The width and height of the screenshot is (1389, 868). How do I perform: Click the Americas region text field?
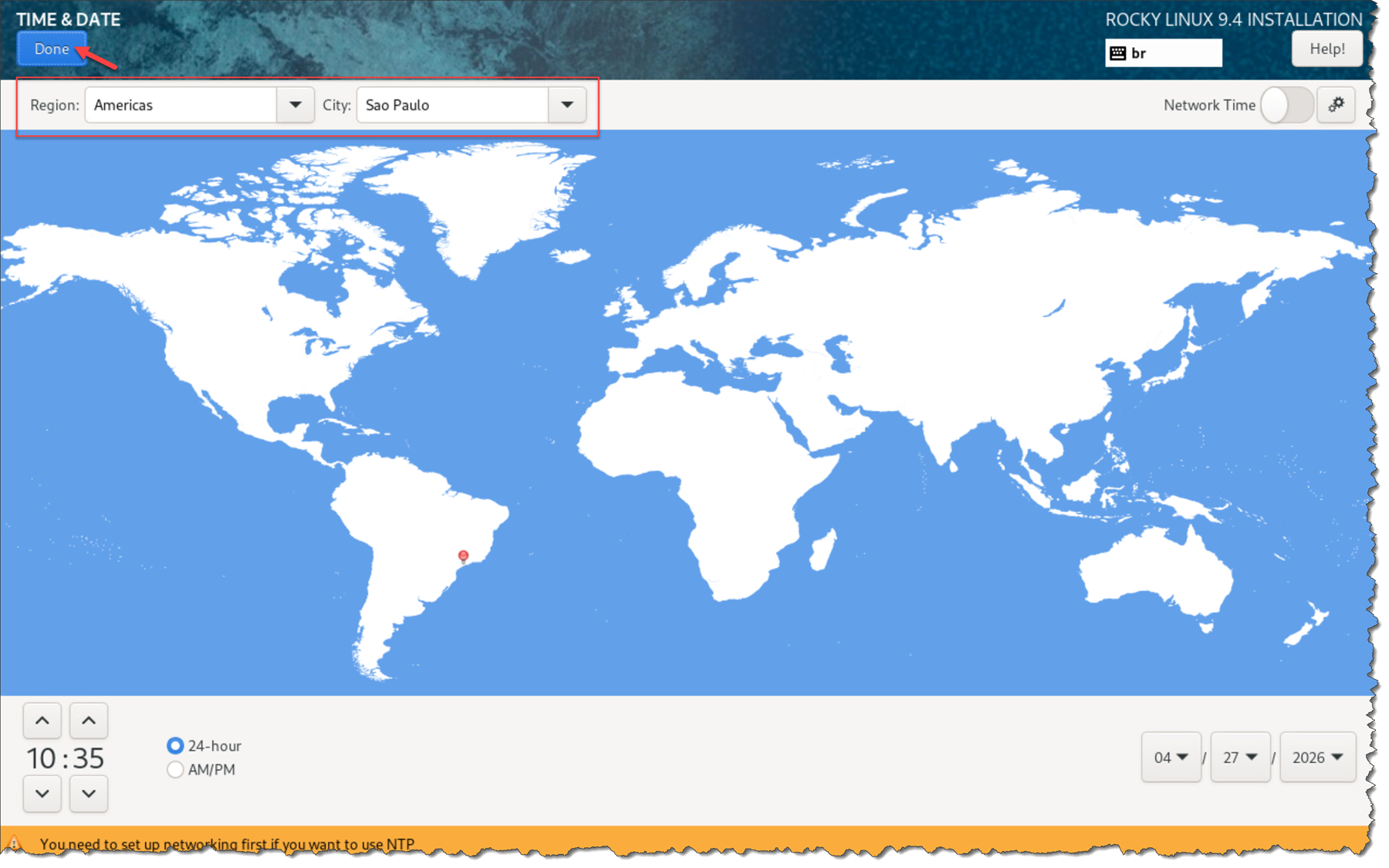[181, 105]
